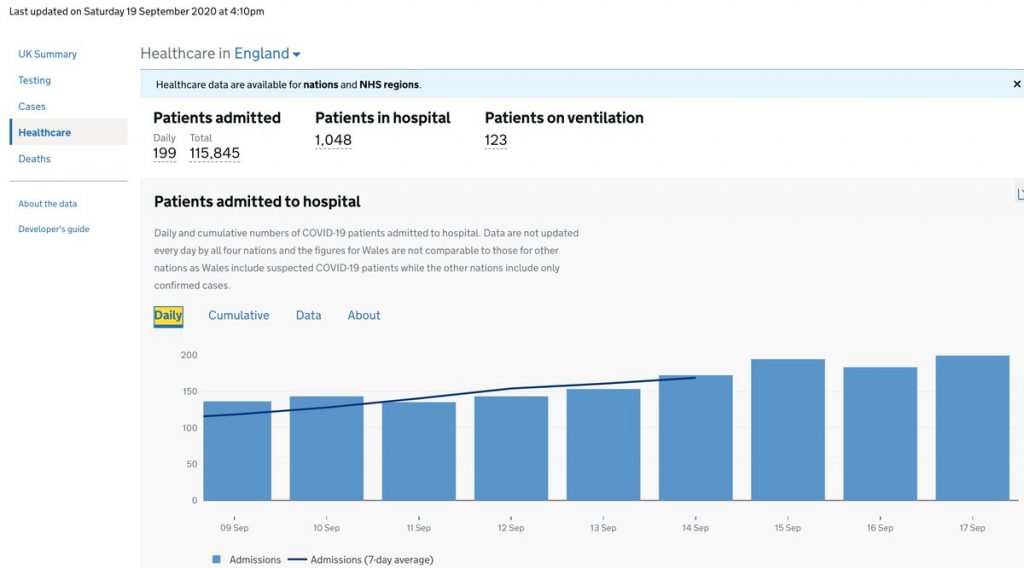Expand the England area dropdown arrow
Image resolution: width=1024 pixels, height=568 pixels.
pos(297,55)
